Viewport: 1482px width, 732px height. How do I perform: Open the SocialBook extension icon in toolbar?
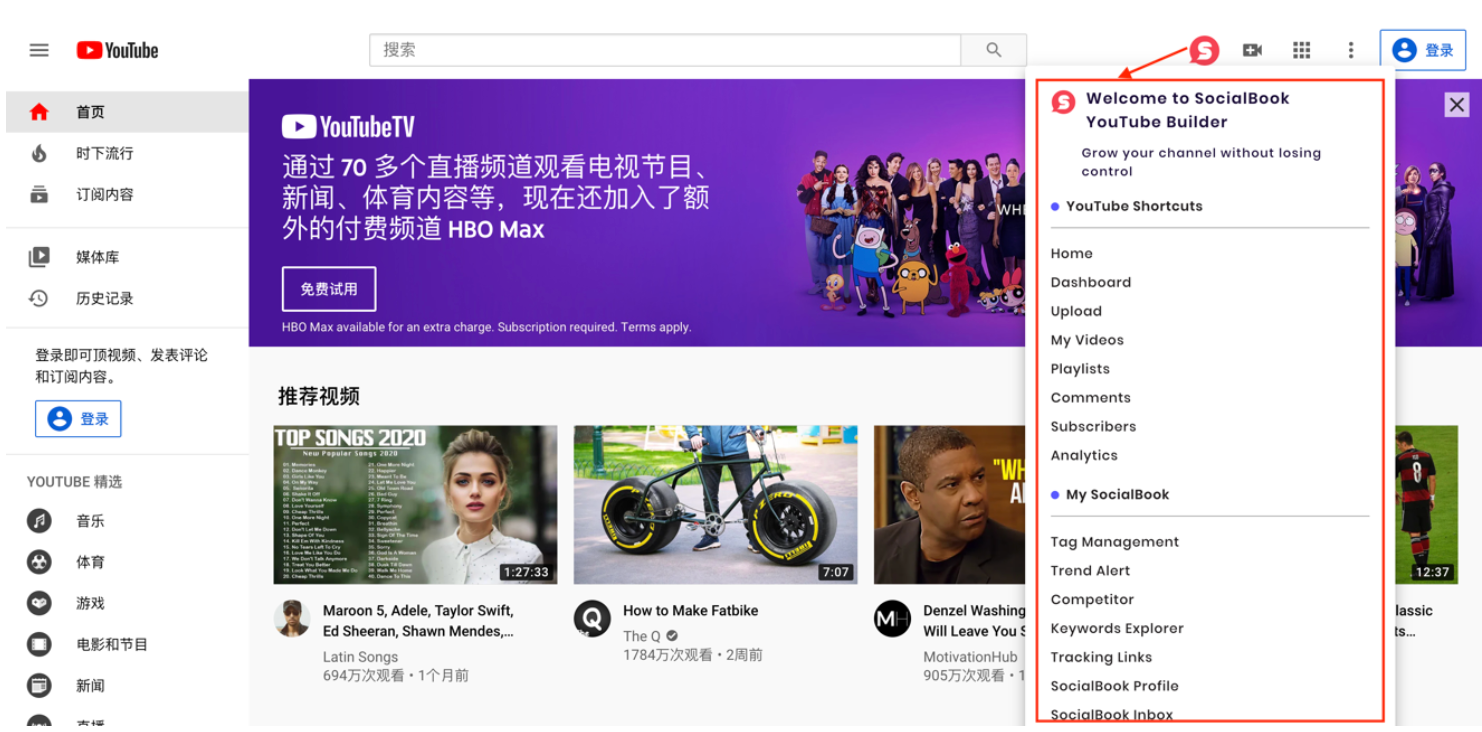point(1204,50)
